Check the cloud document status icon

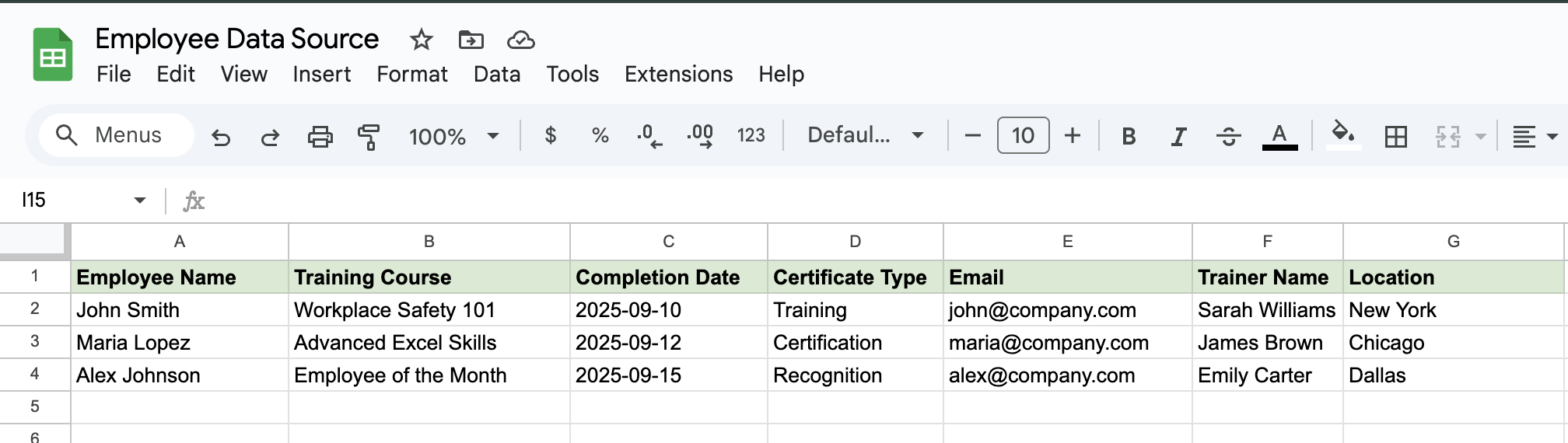(520, 40)
